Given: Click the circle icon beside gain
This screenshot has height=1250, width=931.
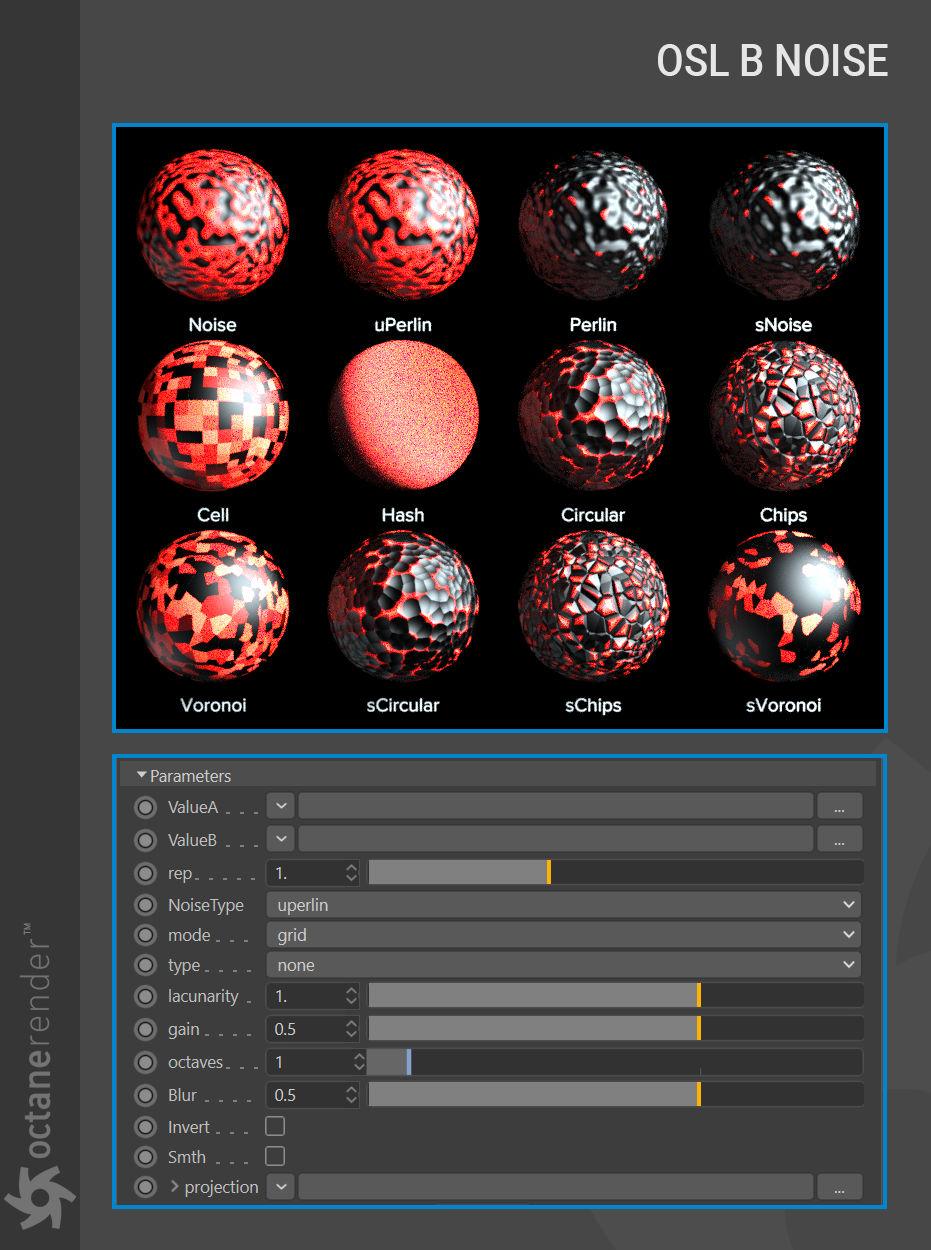Looking at the screenshot, I should tap(146, 1029).
